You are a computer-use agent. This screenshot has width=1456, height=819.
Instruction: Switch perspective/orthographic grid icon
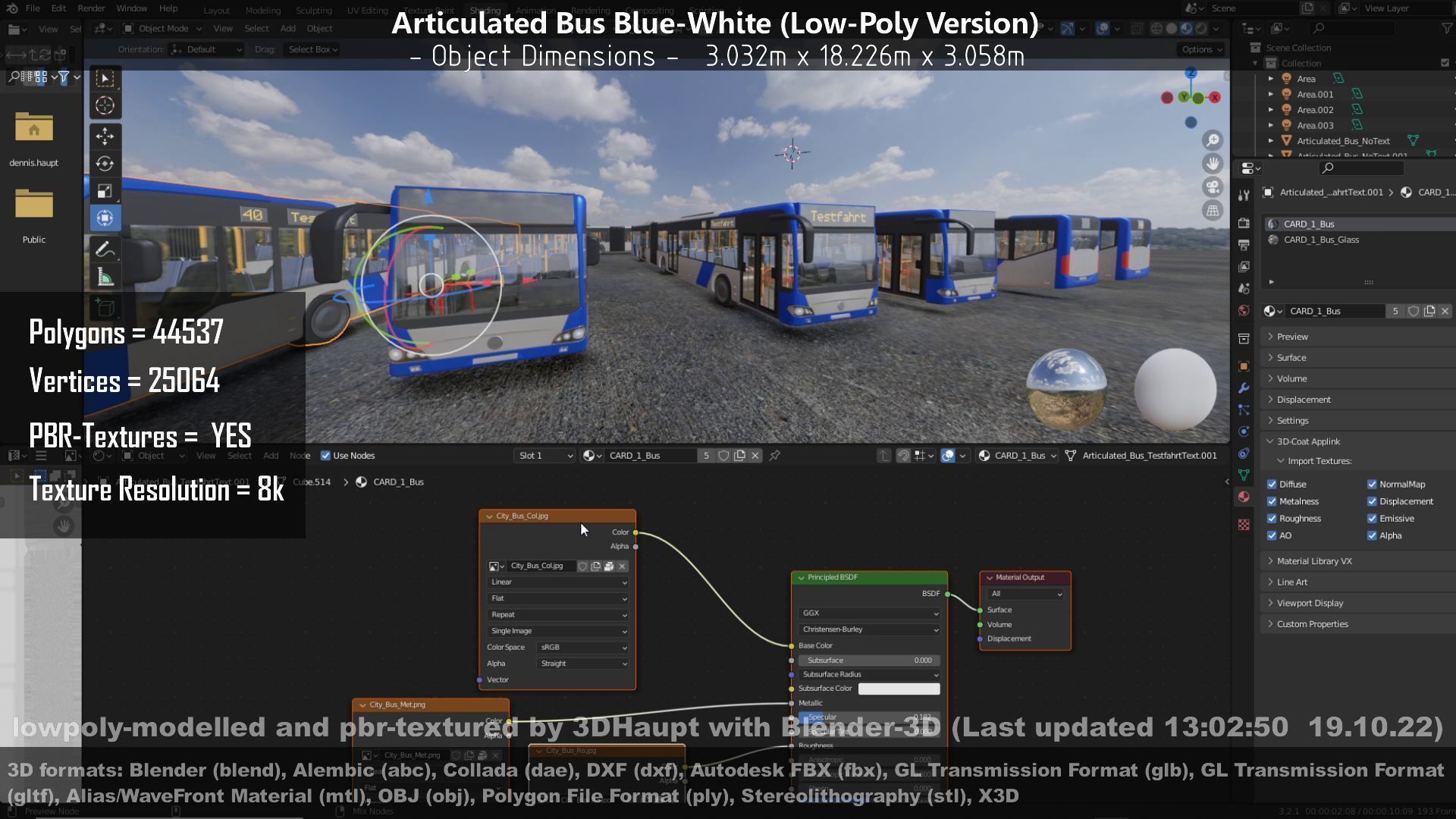click(x=1213, y=211)
